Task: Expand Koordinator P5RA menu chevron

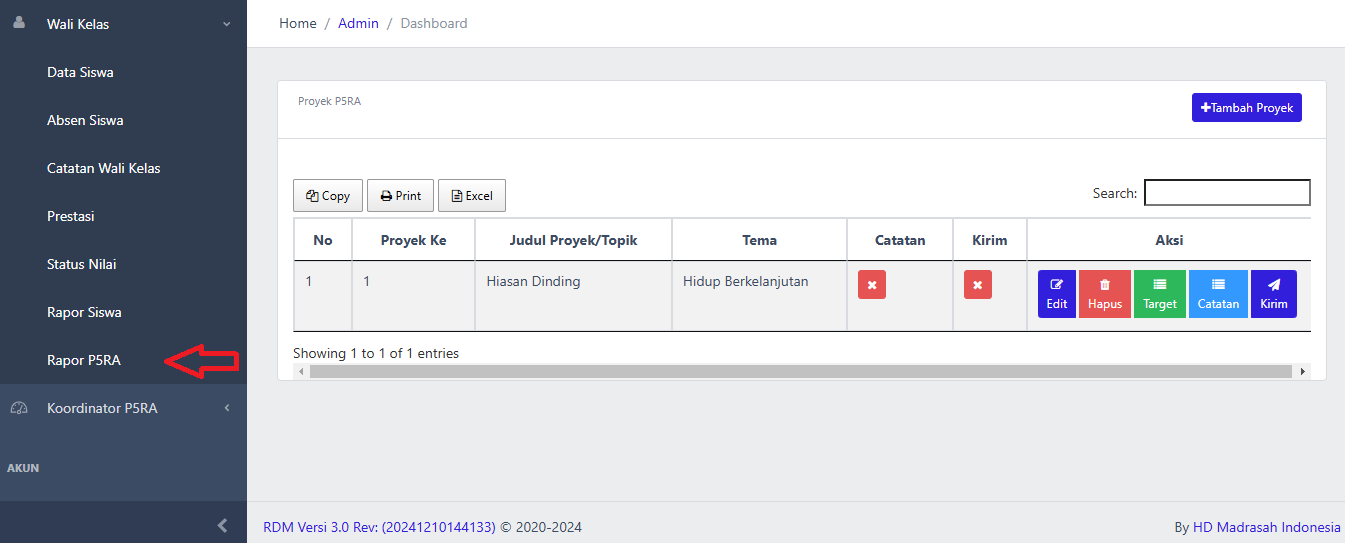Action: [226, 408]
